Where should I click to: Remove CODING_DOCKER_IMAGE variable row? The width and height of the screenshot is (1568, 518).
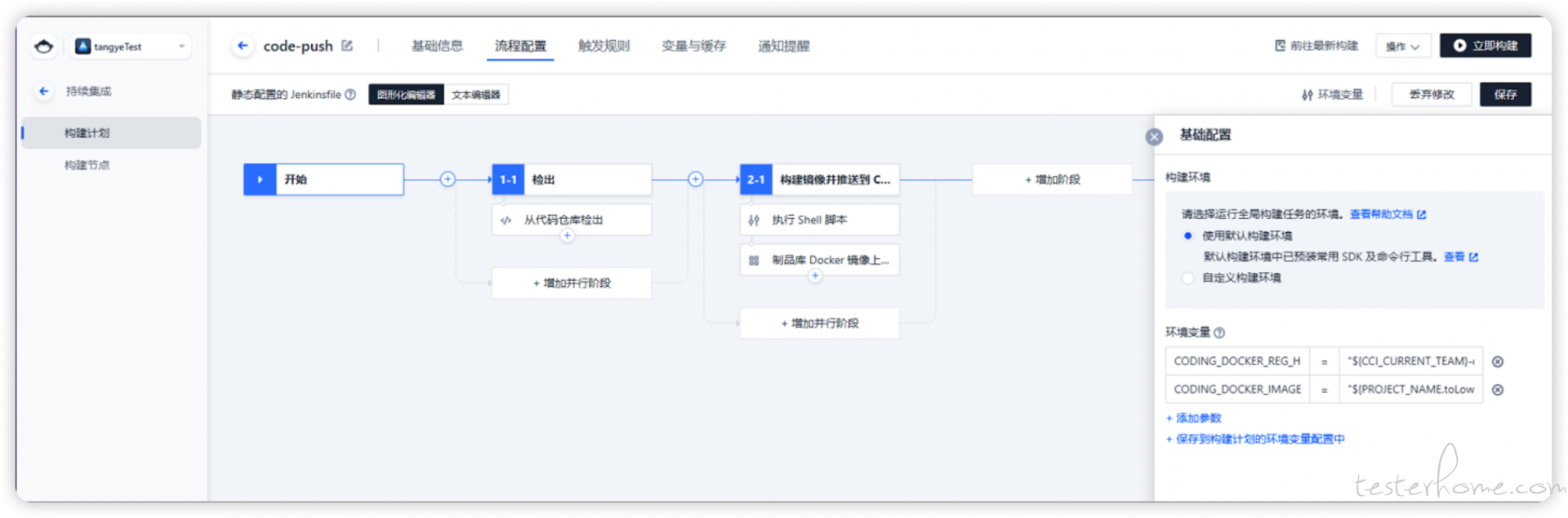coord(1498,390)
